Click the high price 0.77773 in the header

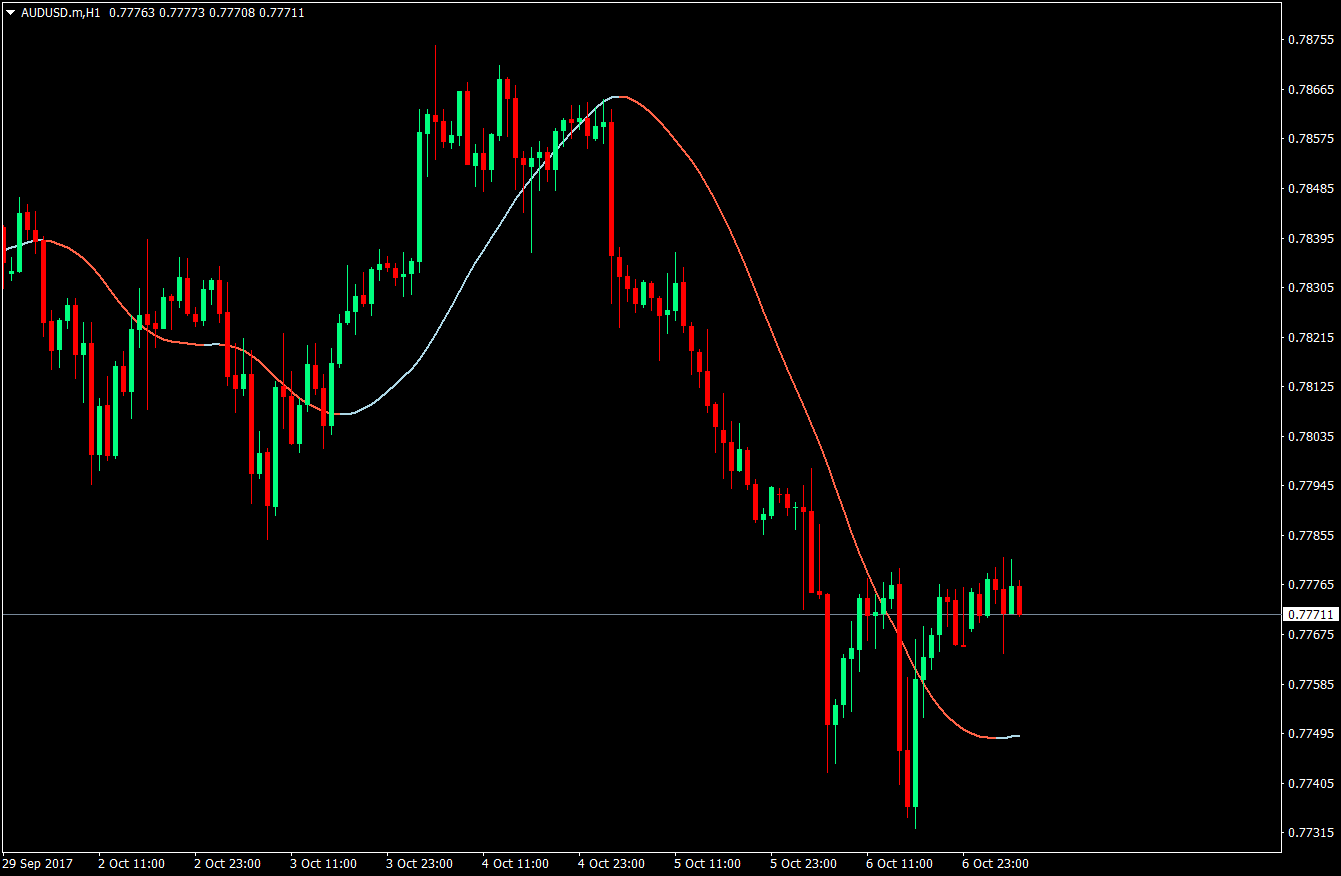tap(180, 13)
